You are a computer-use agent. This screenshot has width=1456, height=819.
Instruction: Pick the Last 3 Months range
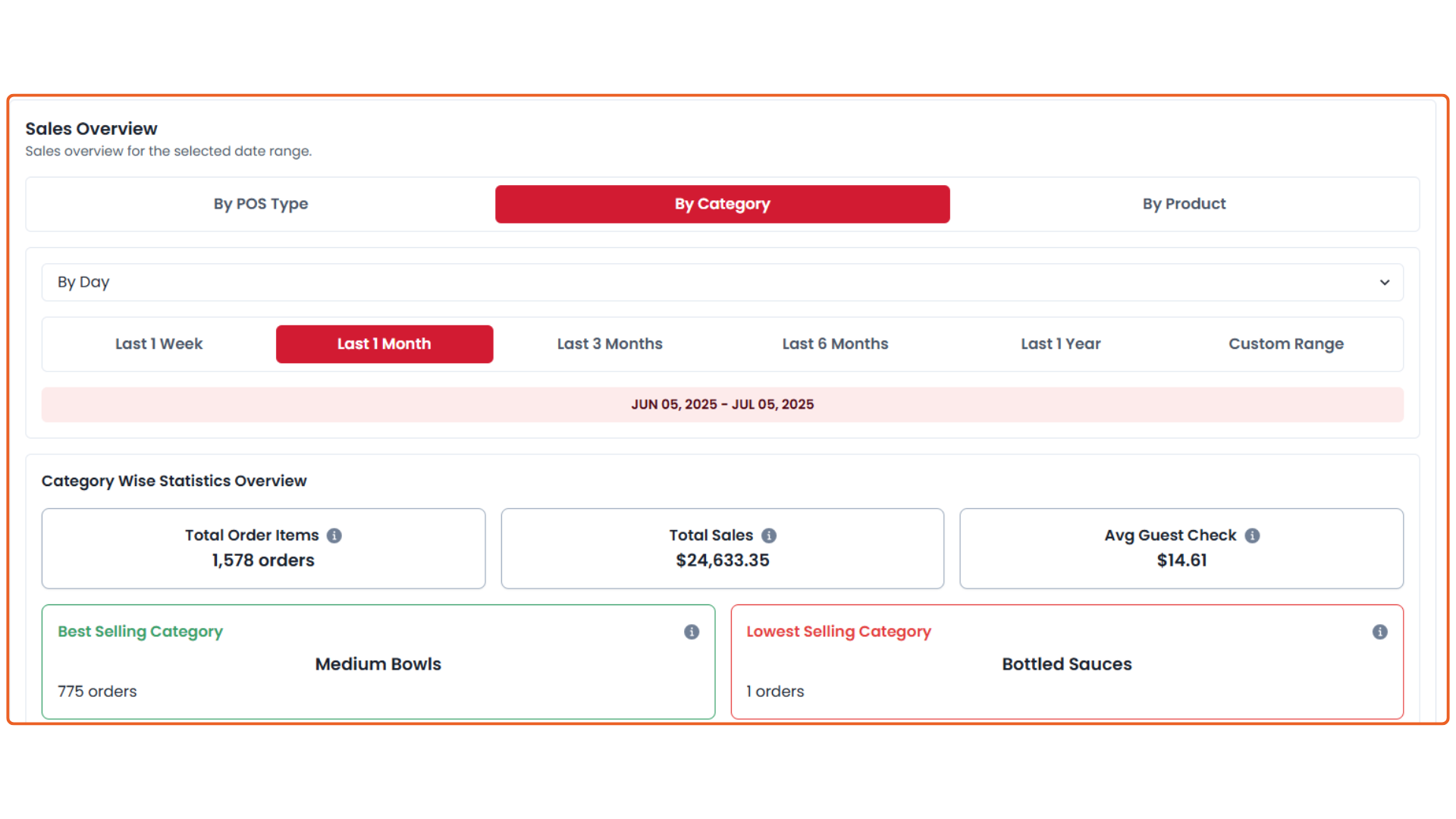click(610, 344)
